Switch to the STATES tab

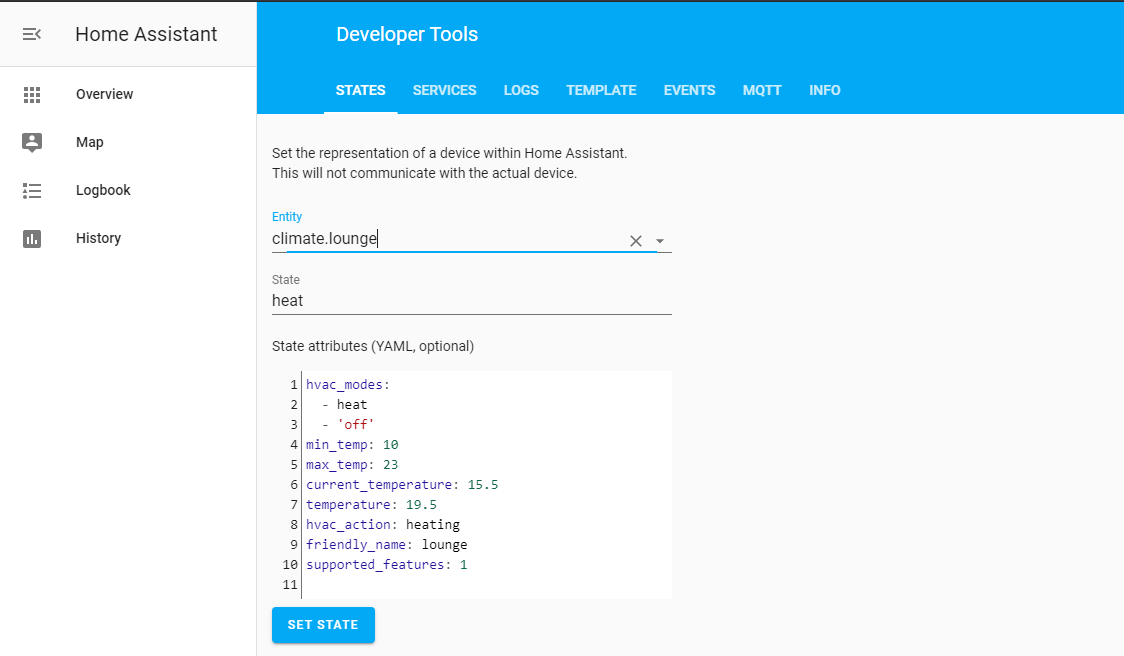click(x=361, y=90)
